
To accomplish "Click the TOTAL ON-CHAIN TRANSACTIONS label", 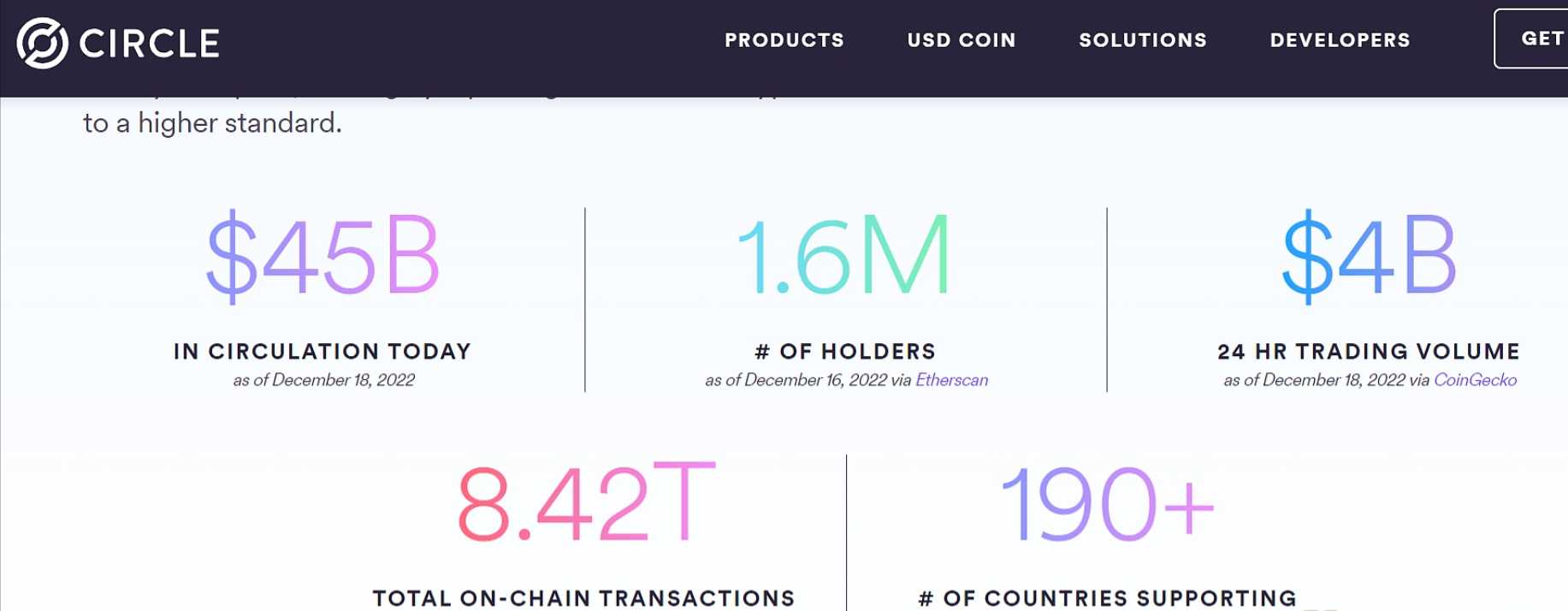I will click(x=583, y=598).
